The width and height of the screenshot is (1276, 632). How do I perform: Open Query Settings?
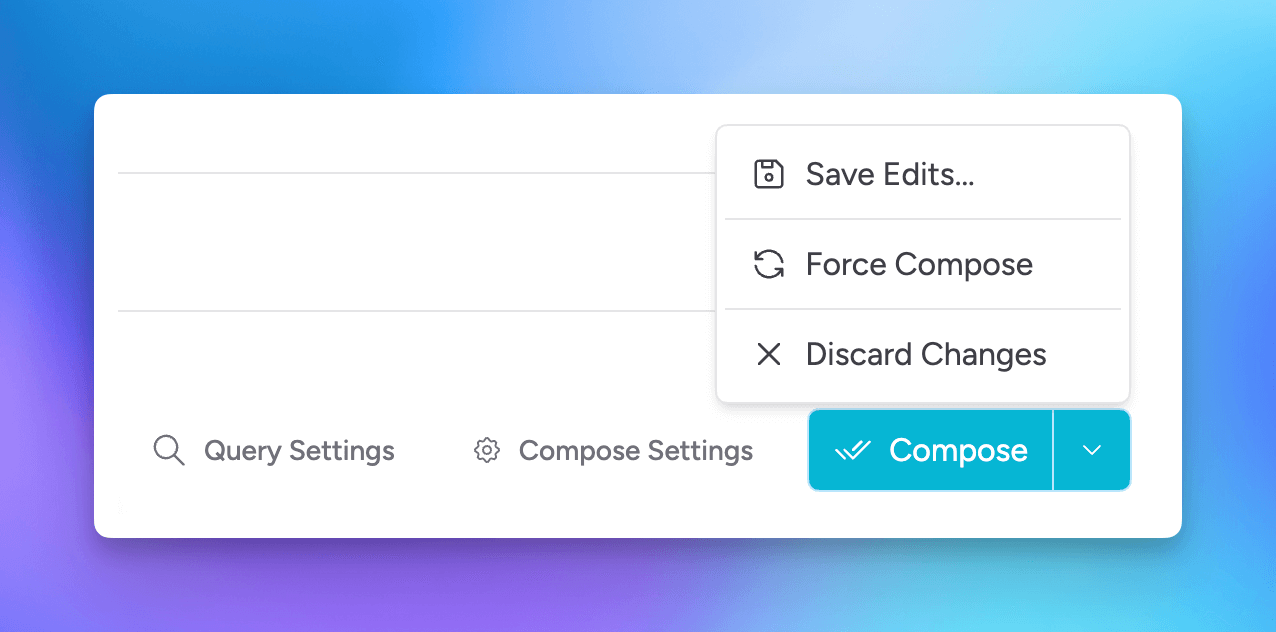(299, 450)
